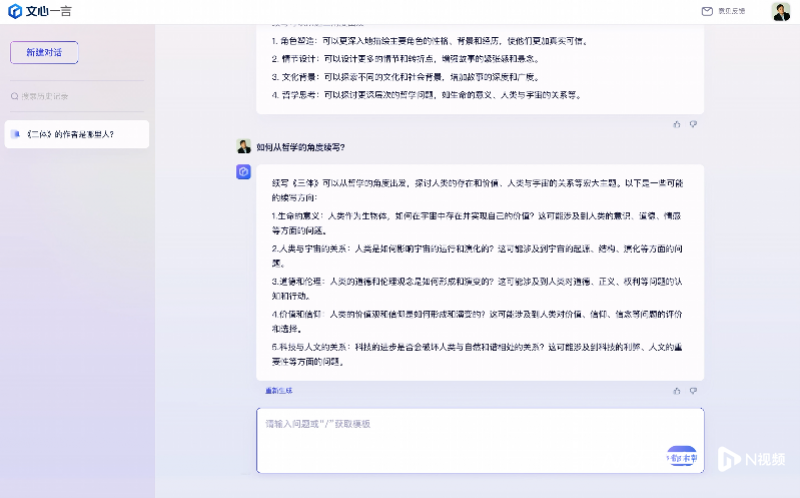Screen dimensions: 800x498
Task: Click the line 3. 文化背景 in first answer
Action: coord(406,77)
